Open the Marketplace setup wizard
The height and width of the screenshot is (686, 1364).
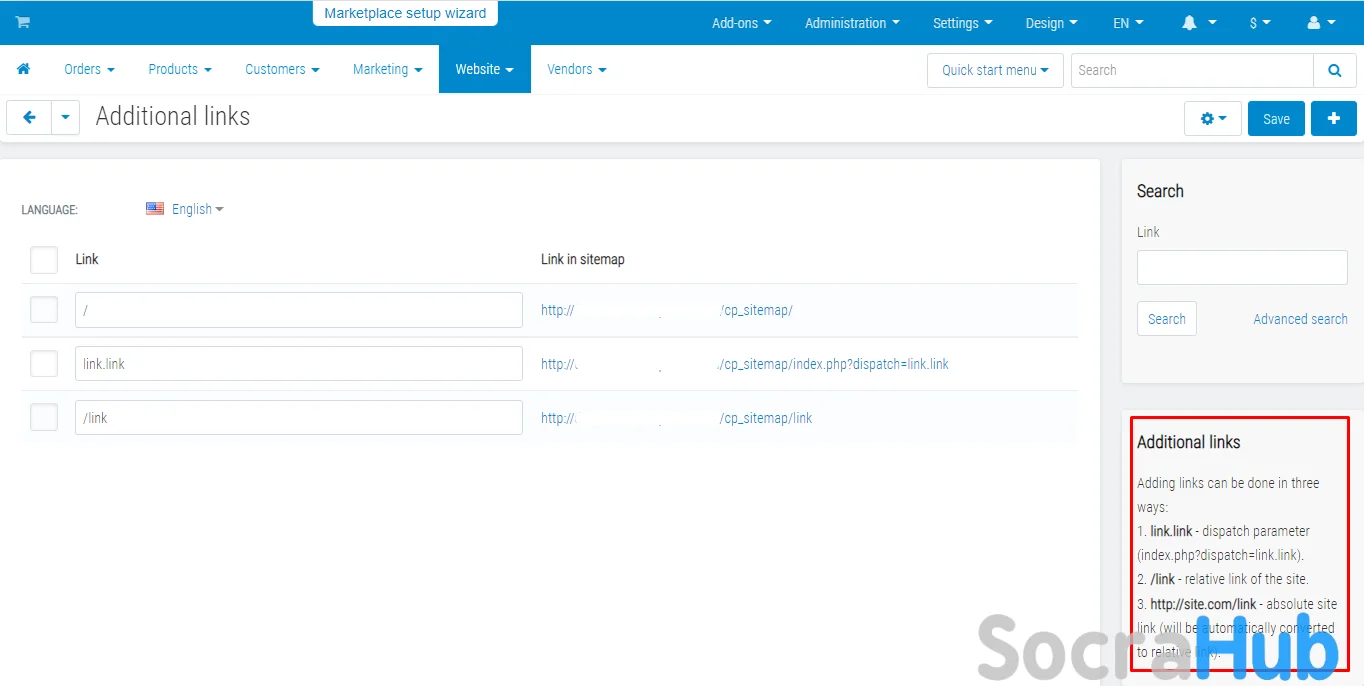coord(405,14)
